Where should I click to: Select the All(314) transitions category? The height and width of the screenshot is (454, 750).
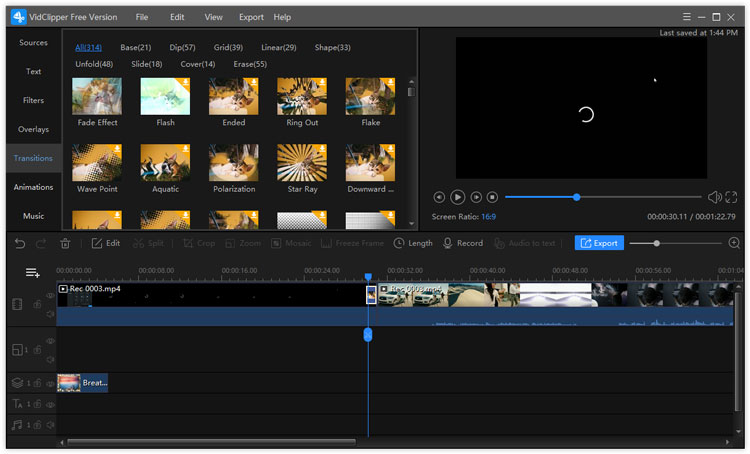(88, 47)
